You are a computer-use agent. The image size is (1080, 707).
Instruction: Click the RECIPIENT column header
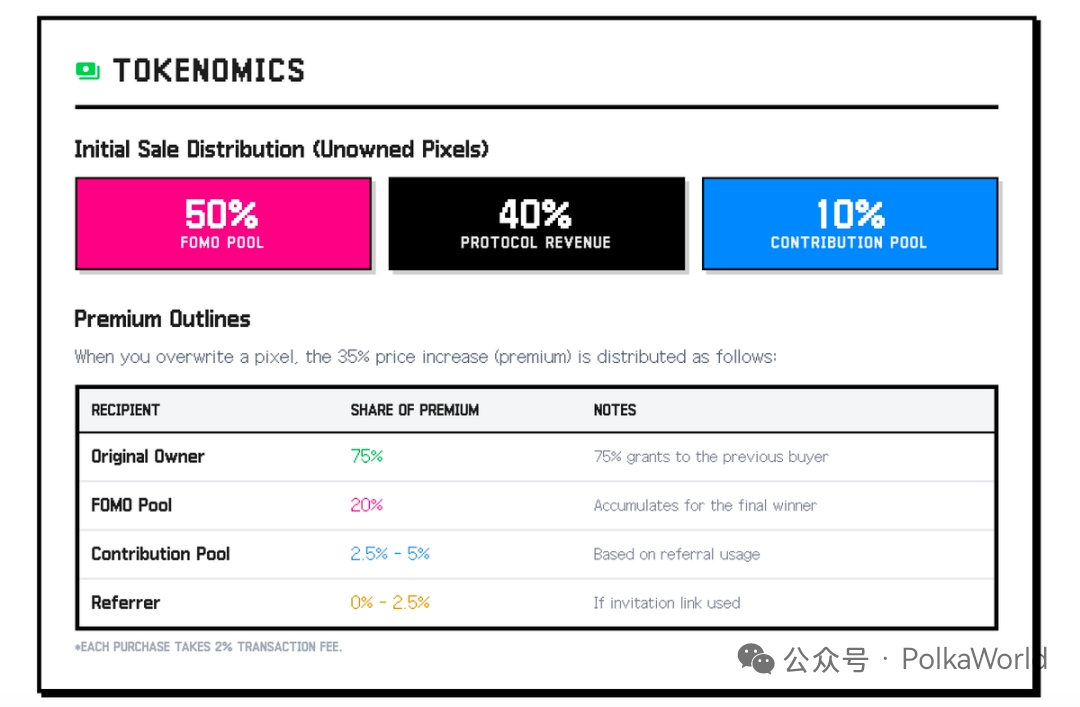[125, 410]
